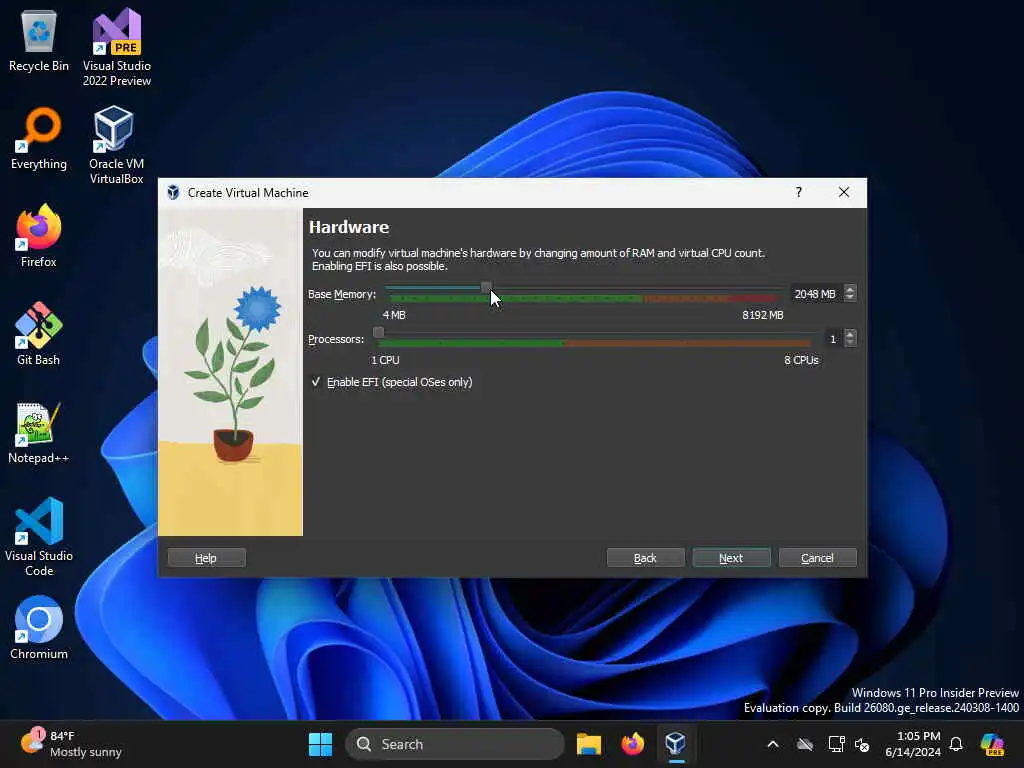1024x768 pixels.
Task: Open the notifications bell icon
Action: tap(956, 744)
